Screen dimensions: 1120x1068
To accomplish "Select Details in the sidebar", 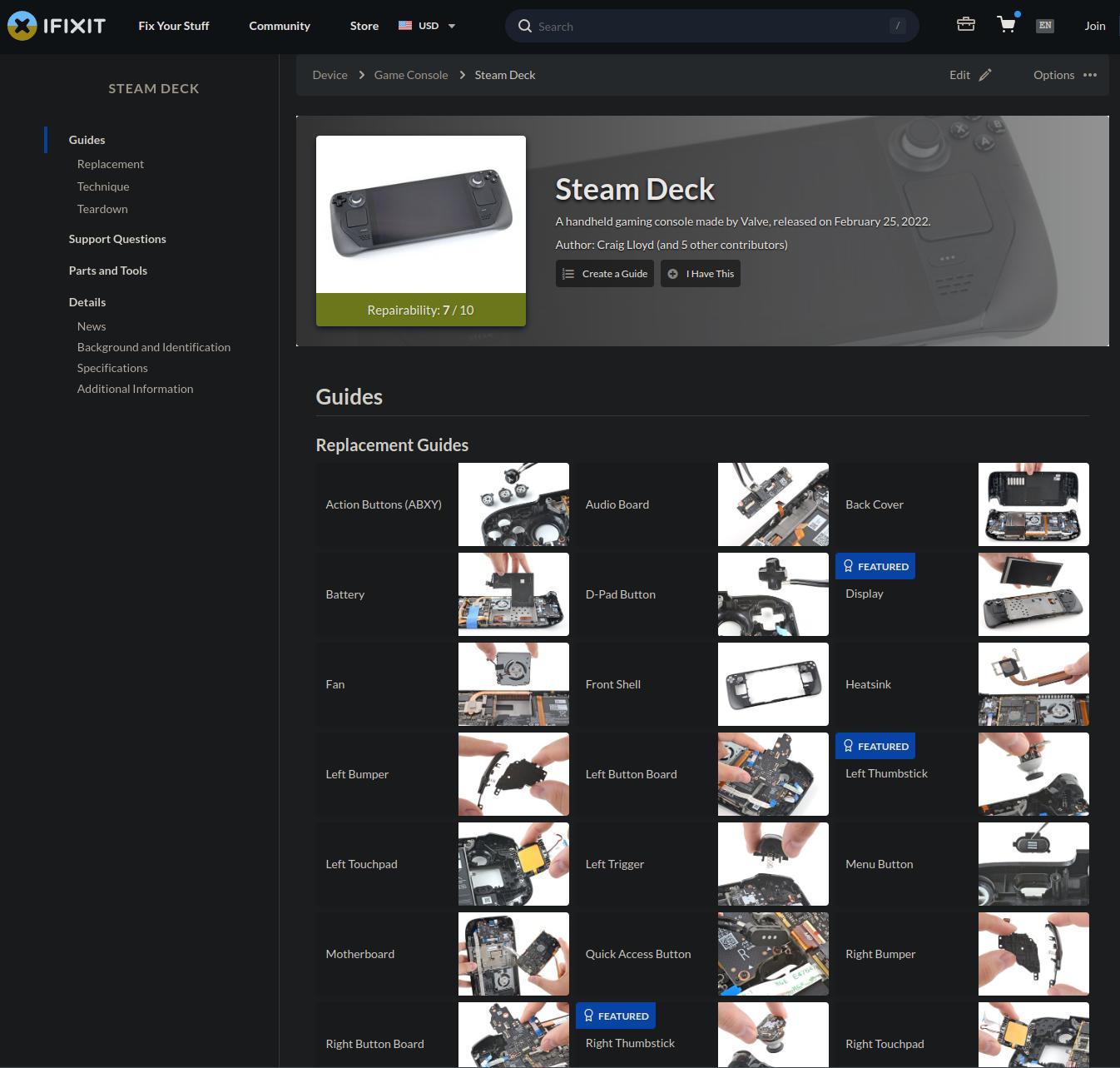I will (87, 302).
